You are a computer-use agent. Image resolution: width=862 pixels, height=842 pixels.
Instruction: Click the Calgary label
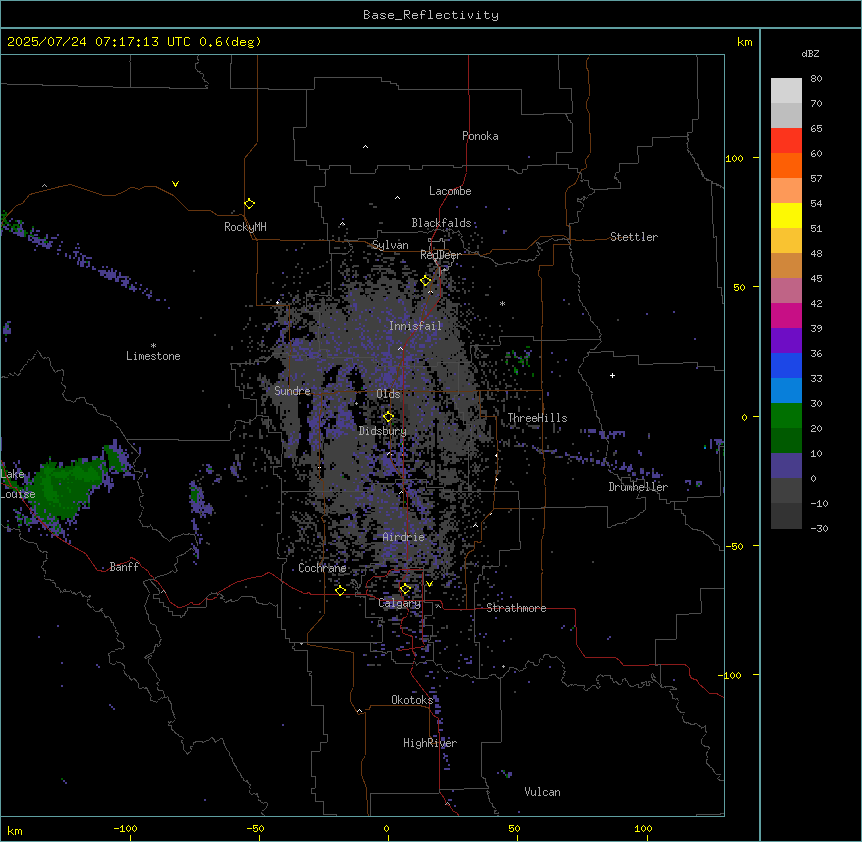tap(399, 603)
